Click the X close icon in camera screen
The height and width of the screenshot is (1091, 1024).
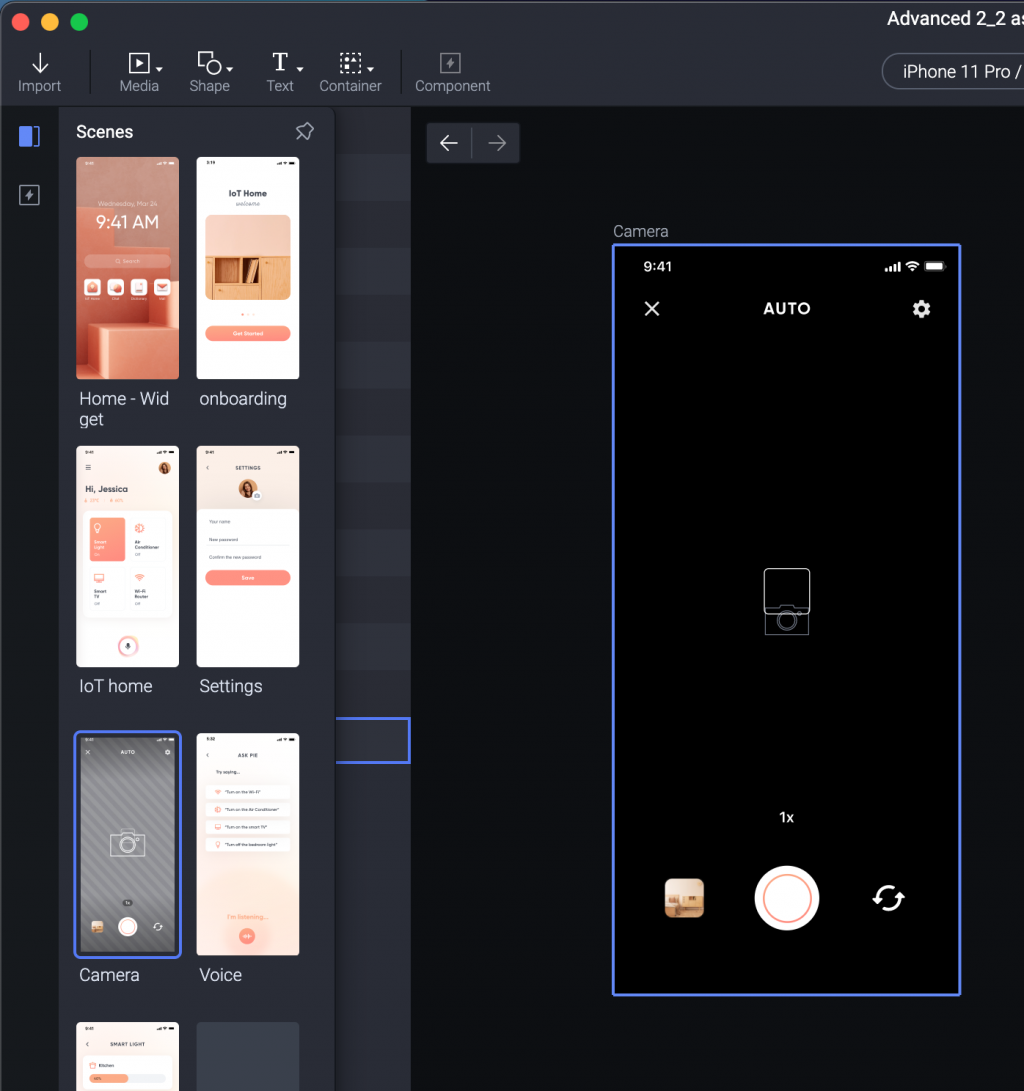(x=652, y=309)
